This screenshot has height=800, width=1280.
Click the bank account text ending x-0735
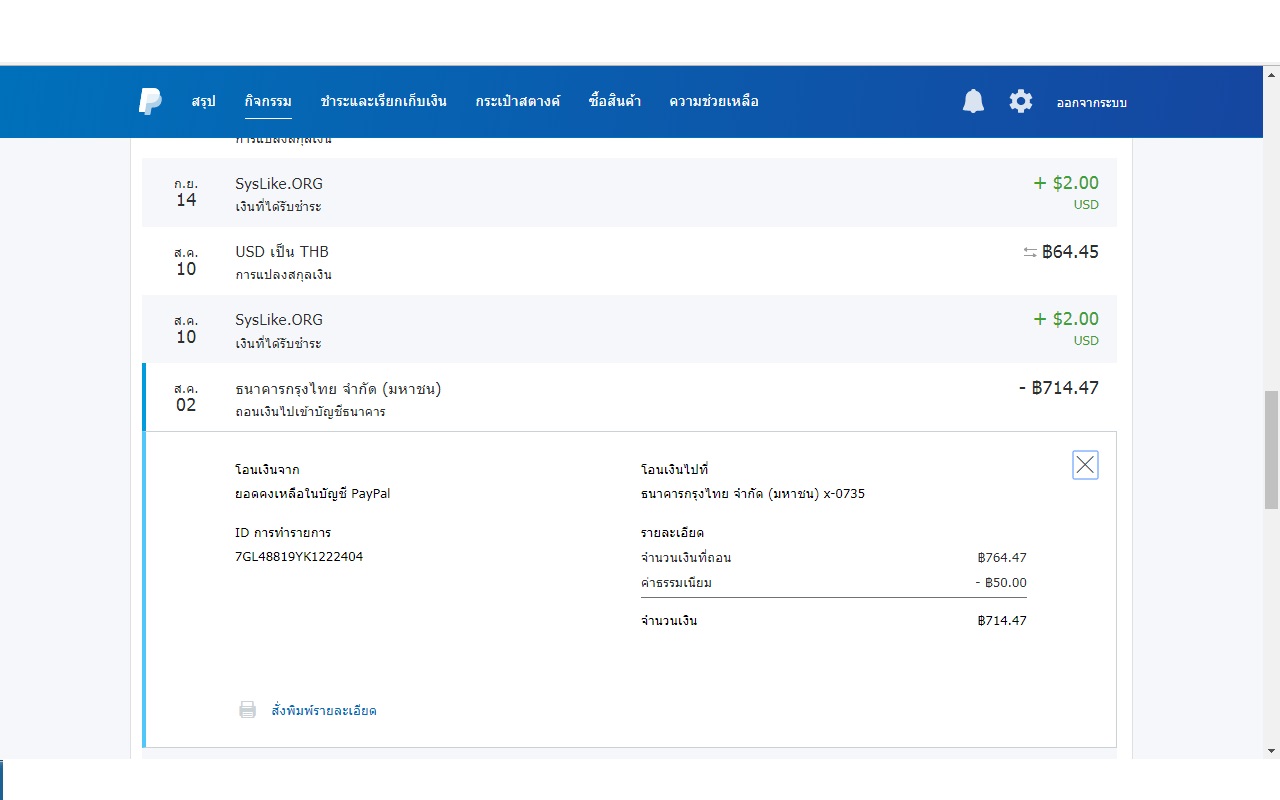[x=753, y=493]
